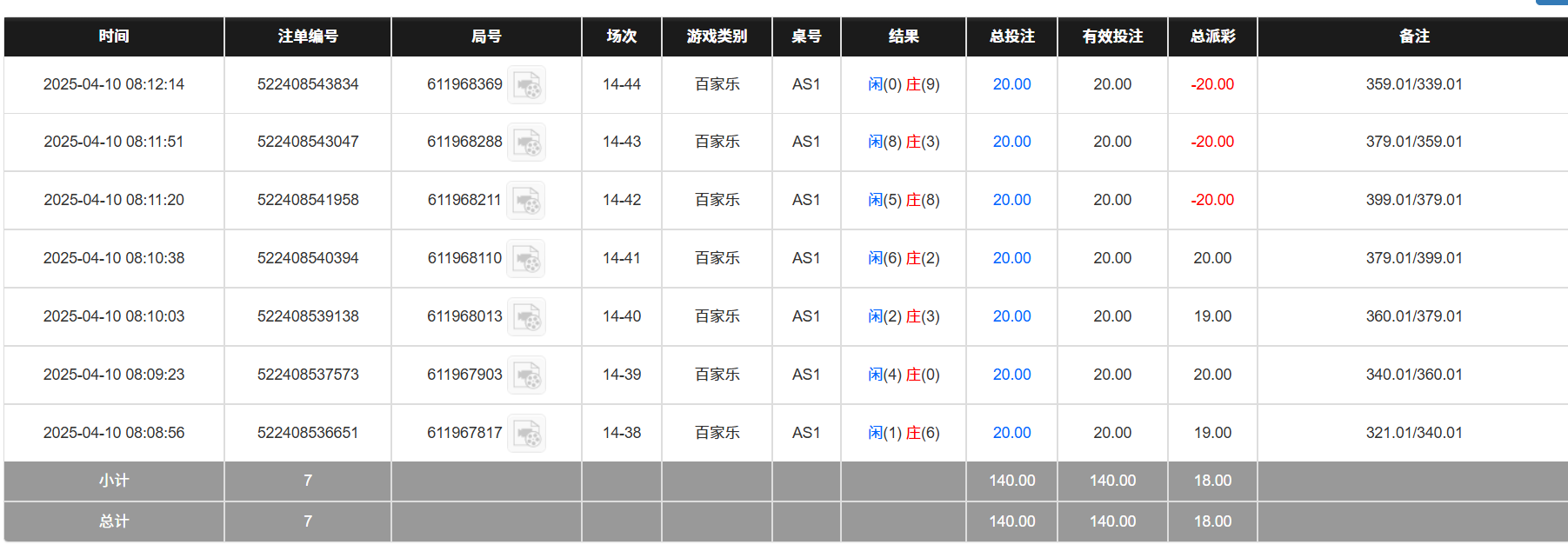Click the 备注 column header
Viewport: 1568px width, 551px height.
(x=1411, y=37)
